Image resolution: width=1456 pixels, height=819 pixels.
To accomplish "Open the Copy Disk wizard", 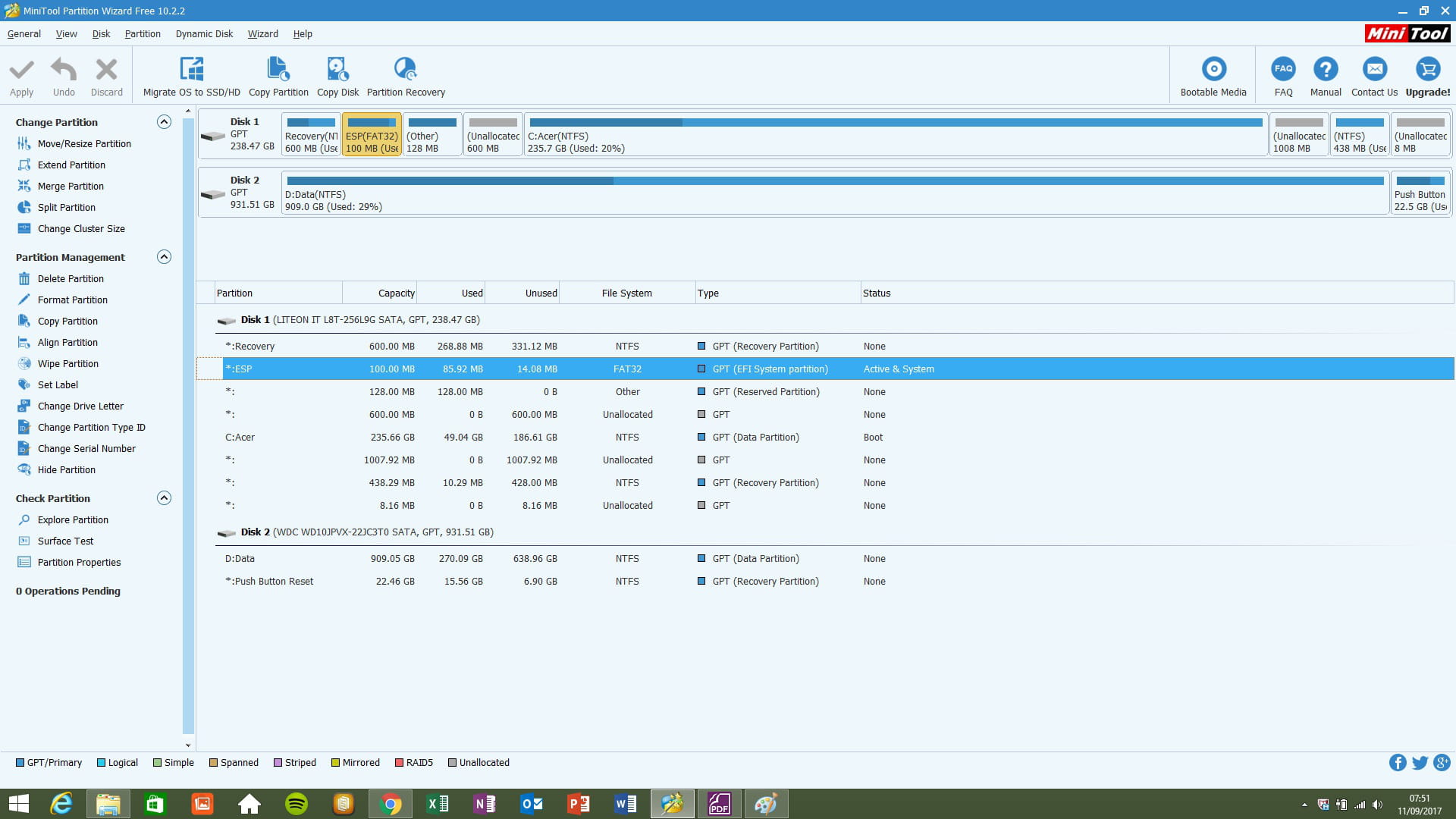I will coord(337,77).
